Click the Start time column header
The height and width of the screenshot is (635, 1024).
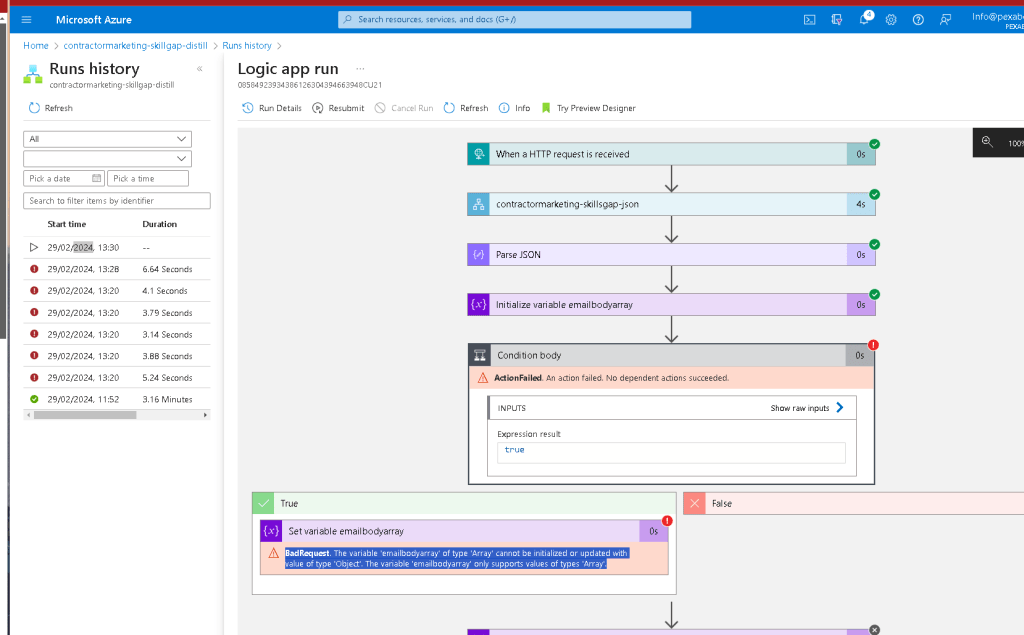(67, 224)
